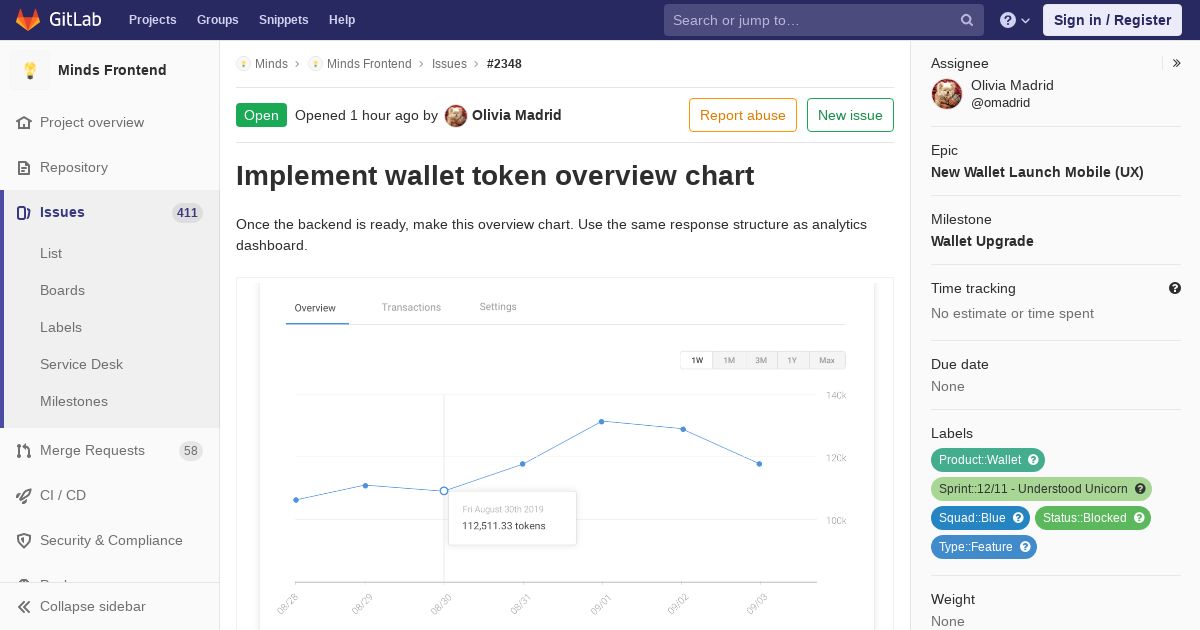Click the Project overview home icon

[24, 123]
